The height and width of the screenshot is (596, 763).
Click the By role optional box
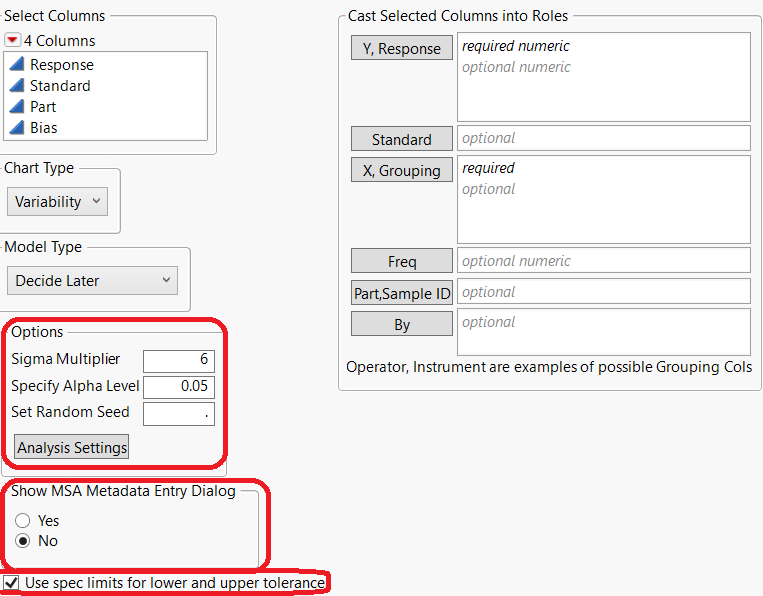(604, 332)
